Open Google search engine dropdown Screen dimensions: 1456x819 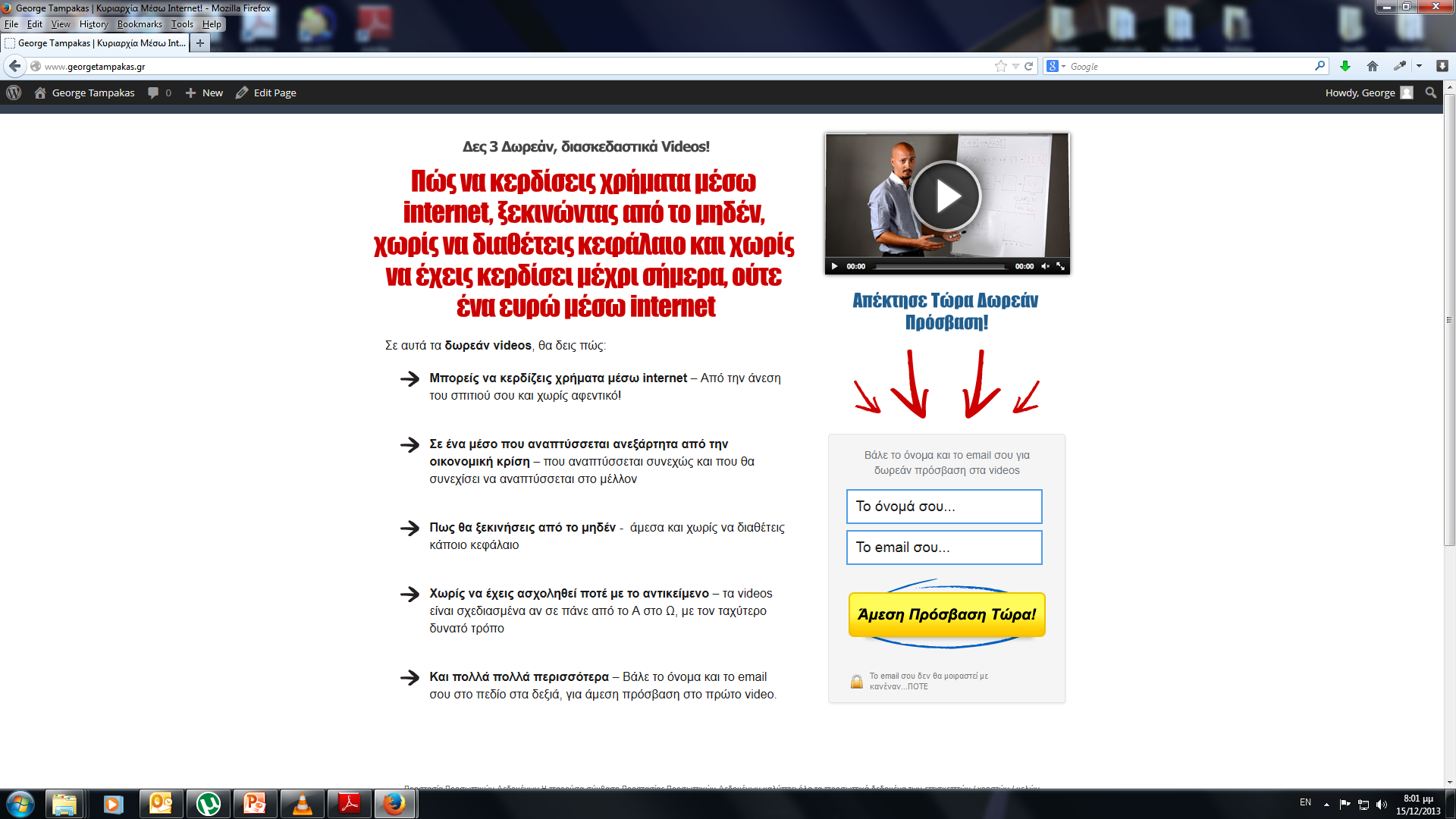coord(1056,66)
